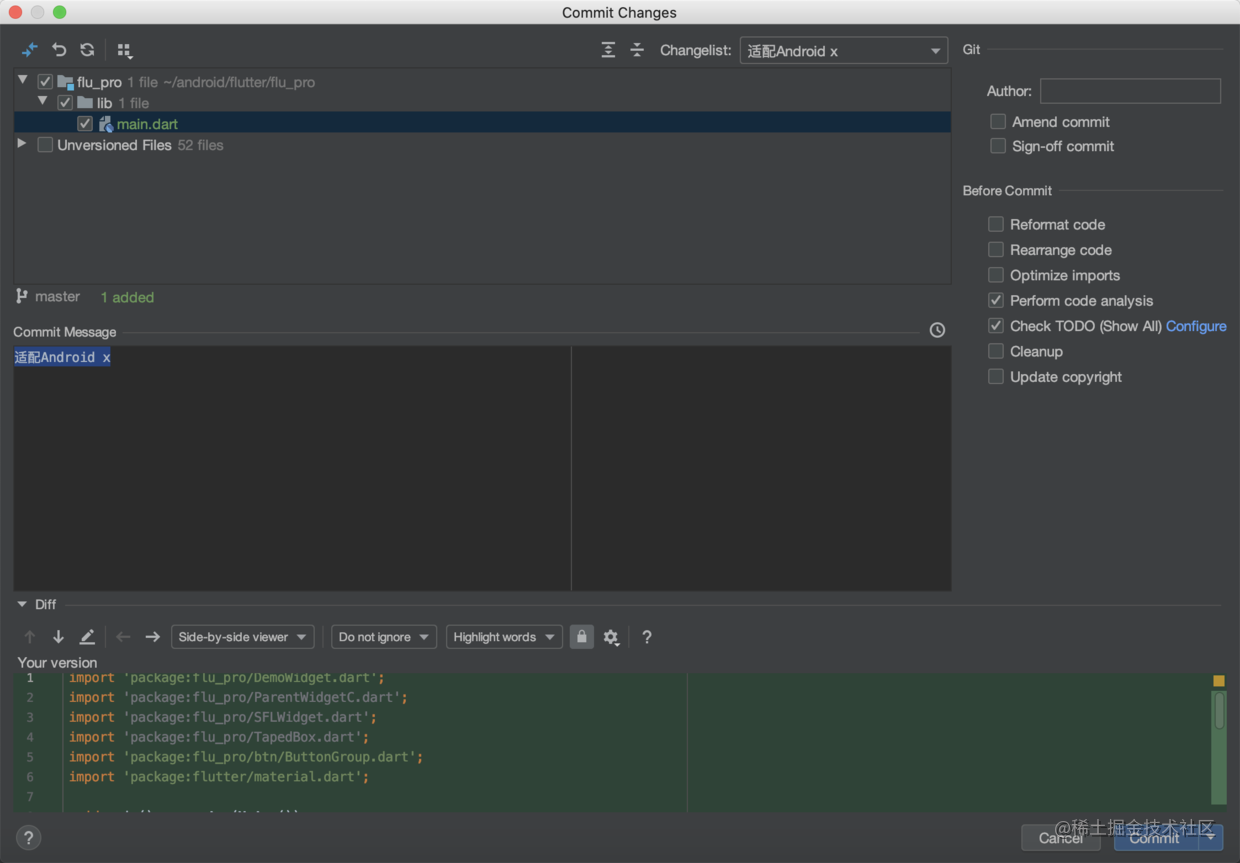The image size is (1240, 863).
Task: Open the Group By icon menu
Action: pos(124,50)
